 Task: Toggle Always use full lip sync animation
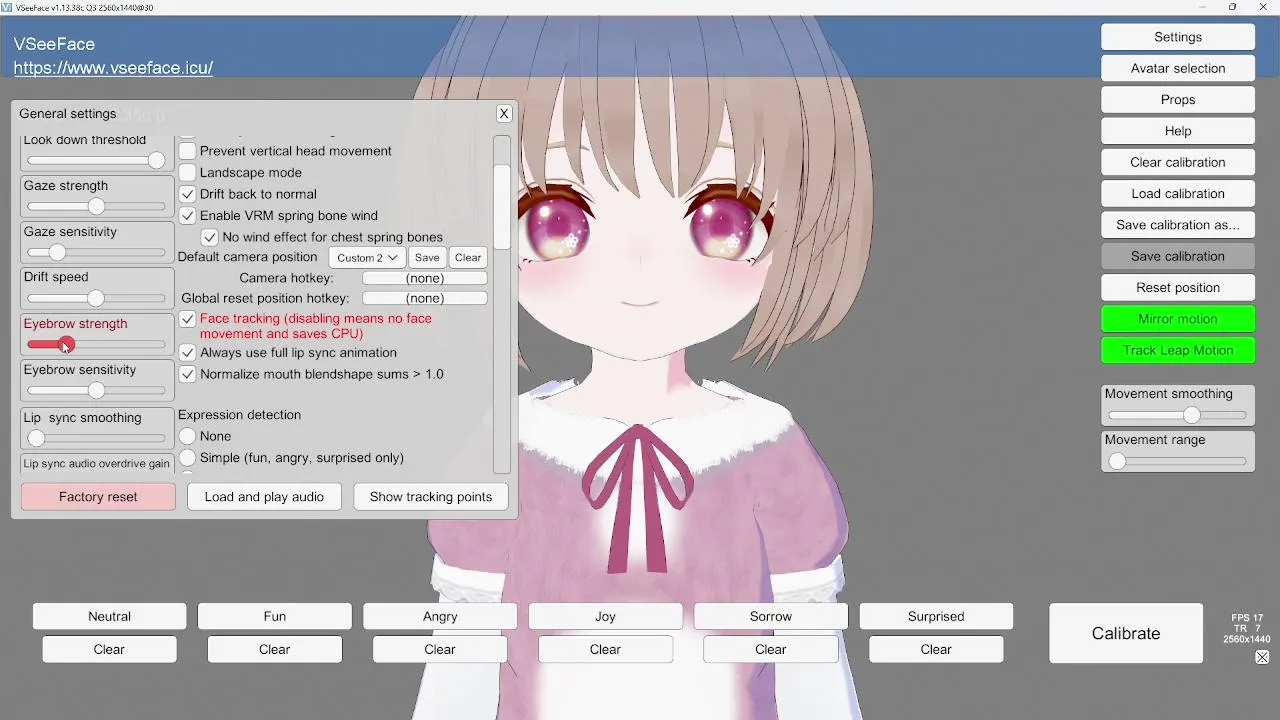tap(187, 353)
